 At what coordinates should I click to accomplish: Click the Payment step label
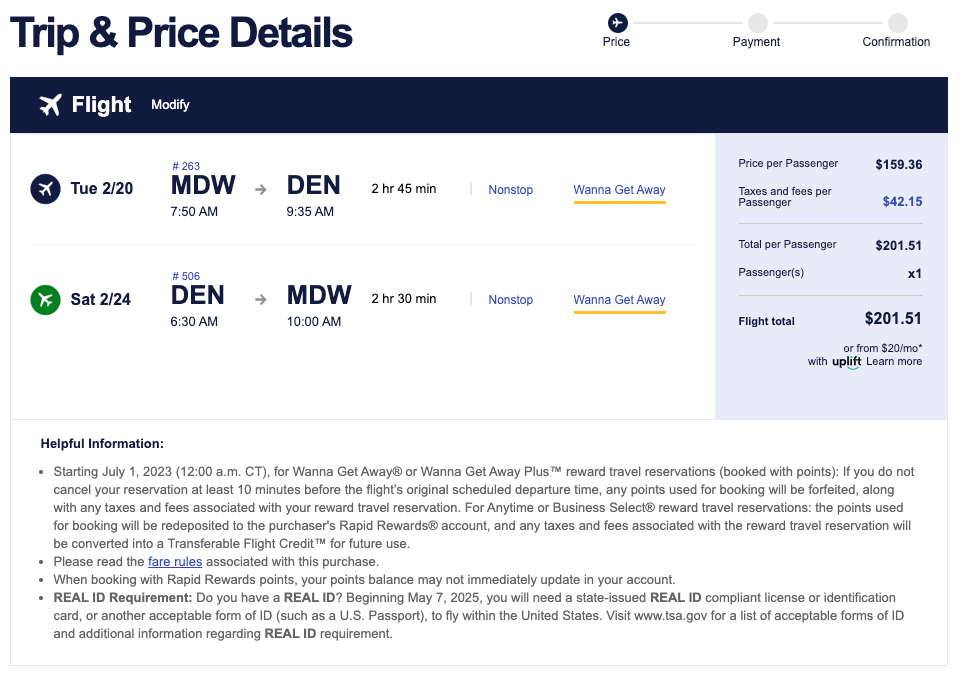pyautogui.click(x=756, y=42)
